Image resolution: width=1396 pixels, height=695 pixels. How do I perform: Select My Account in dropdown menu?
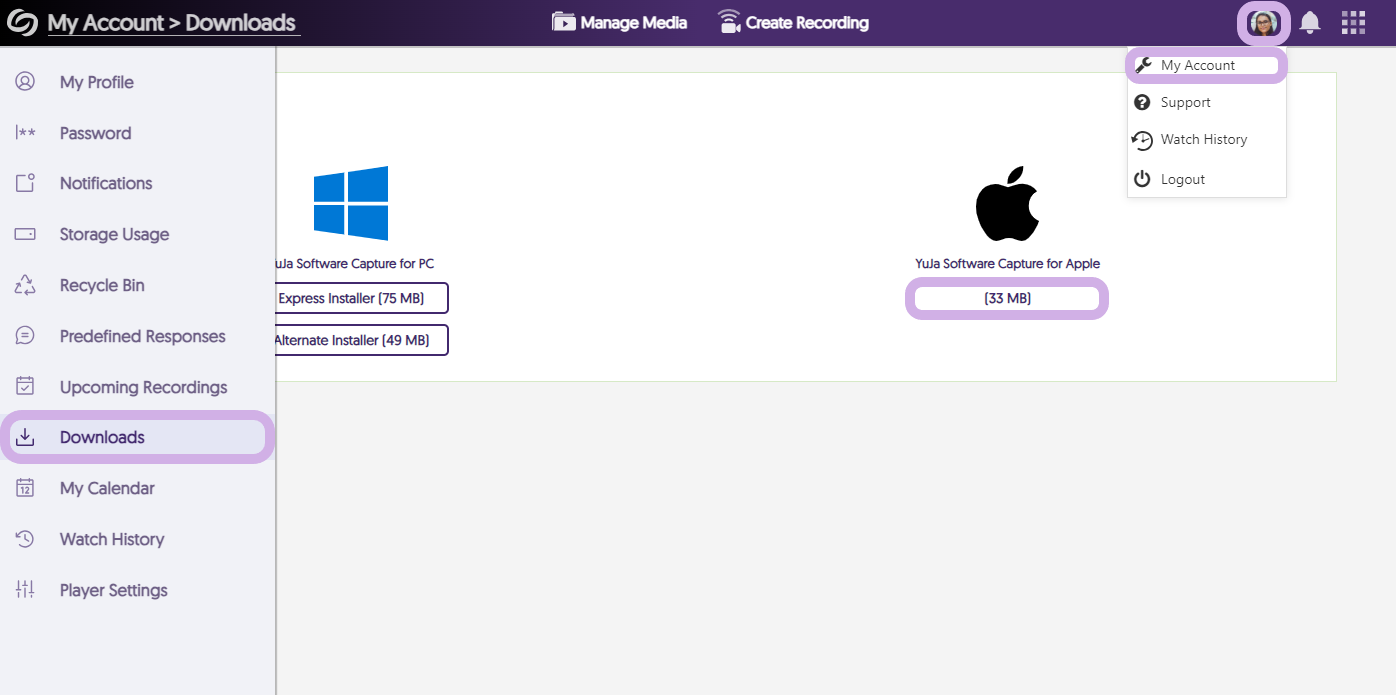pos(1206,65)
